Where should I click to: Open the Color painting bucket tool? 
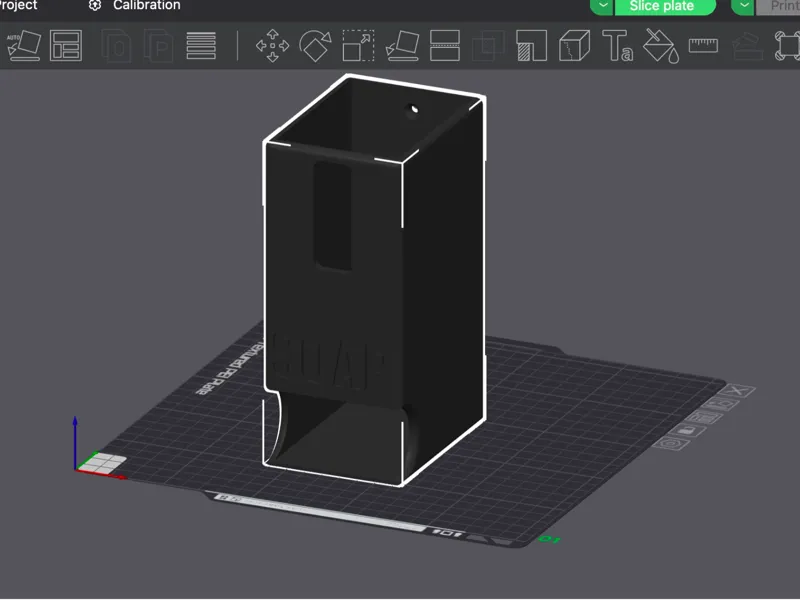pos(661,45)
